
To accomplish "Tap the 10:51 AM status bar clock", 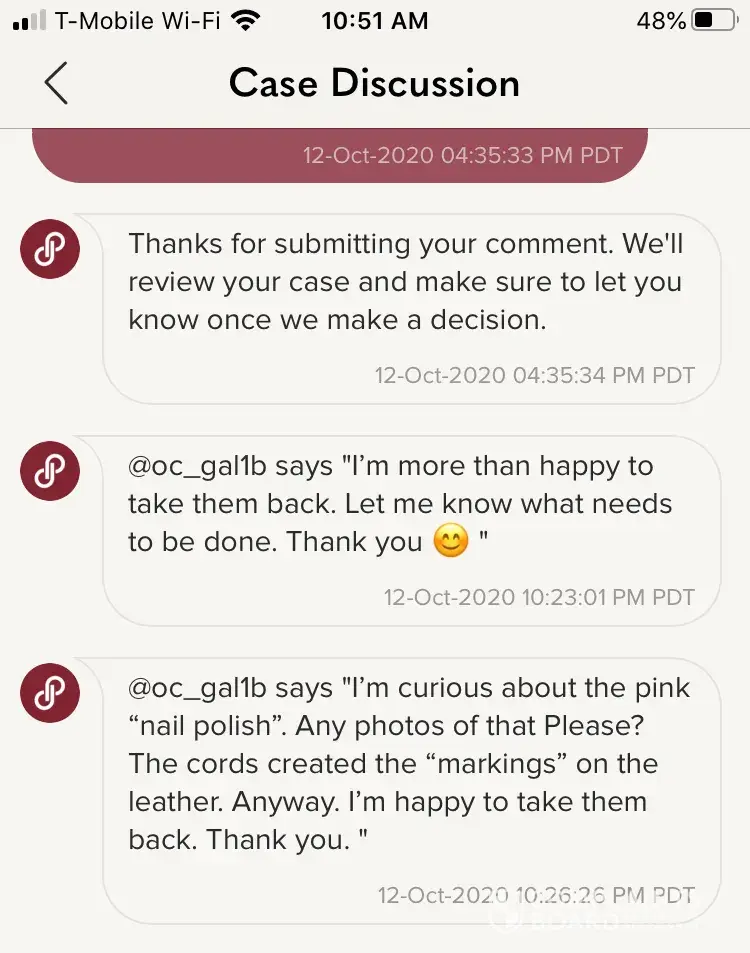I will (x=374, y=20).
